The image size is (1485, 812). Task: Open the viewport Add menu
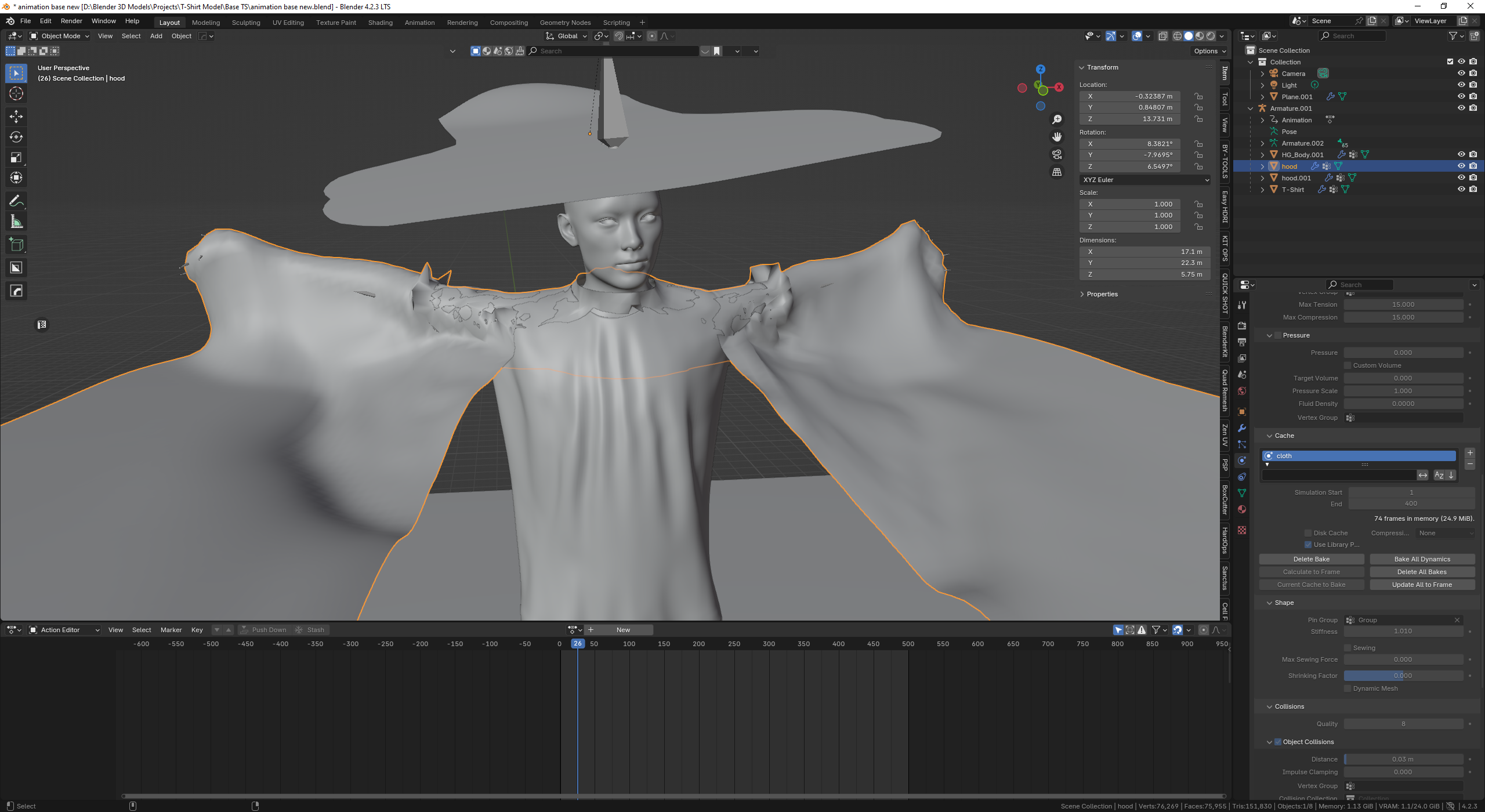click(156, 36)
